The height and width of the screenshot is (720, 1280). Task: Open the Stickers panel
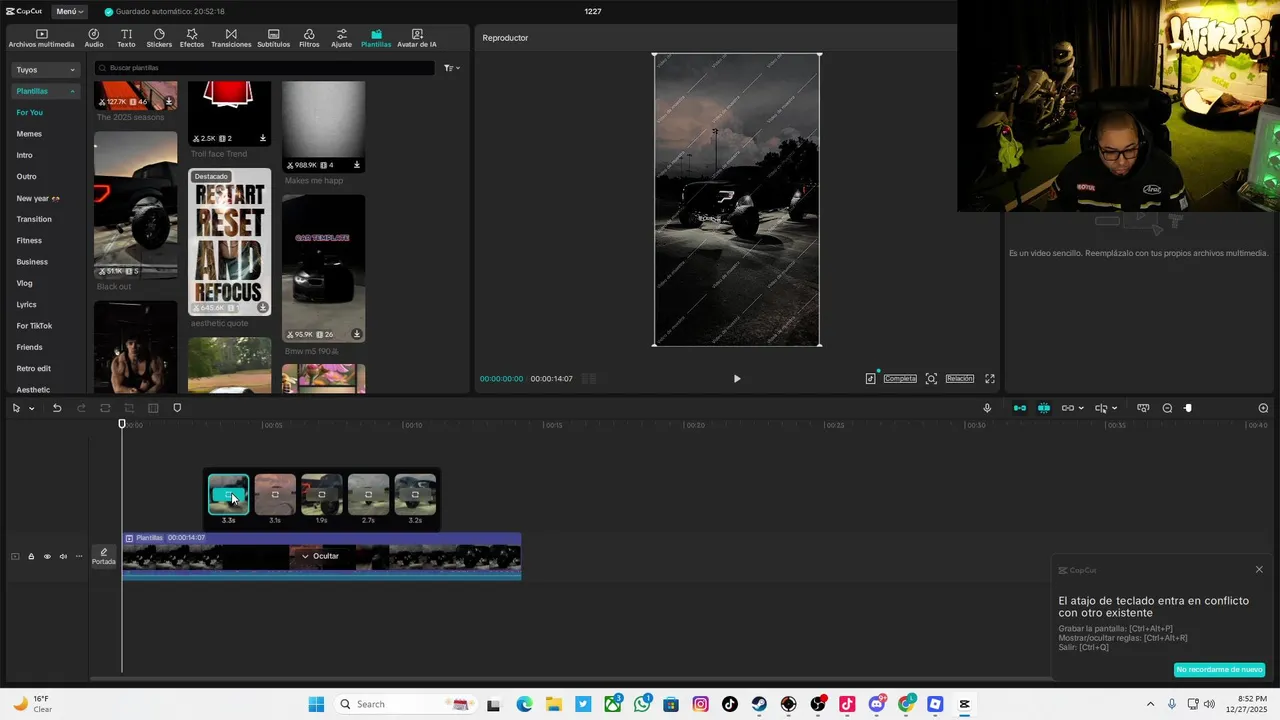(x=159, y=38)
